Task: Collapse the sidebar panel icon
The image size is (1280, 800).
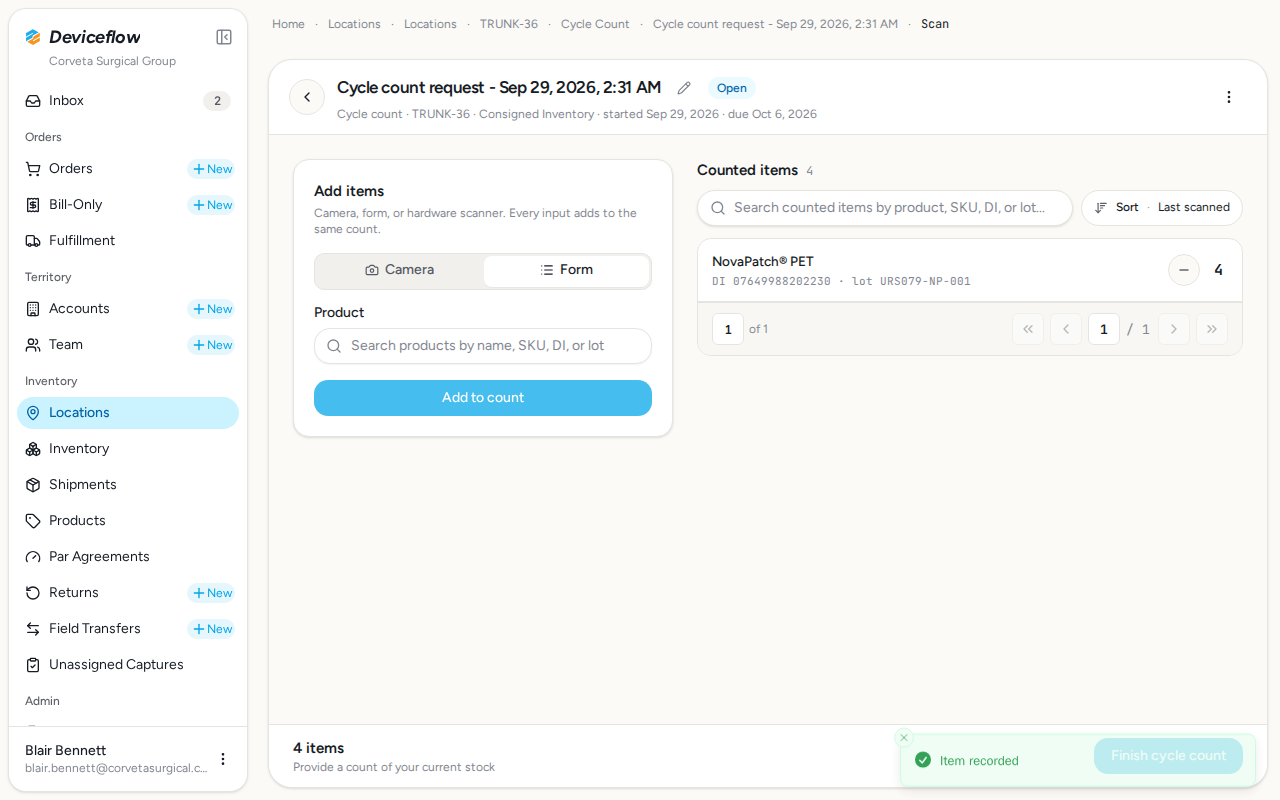Action: (224, 37)
